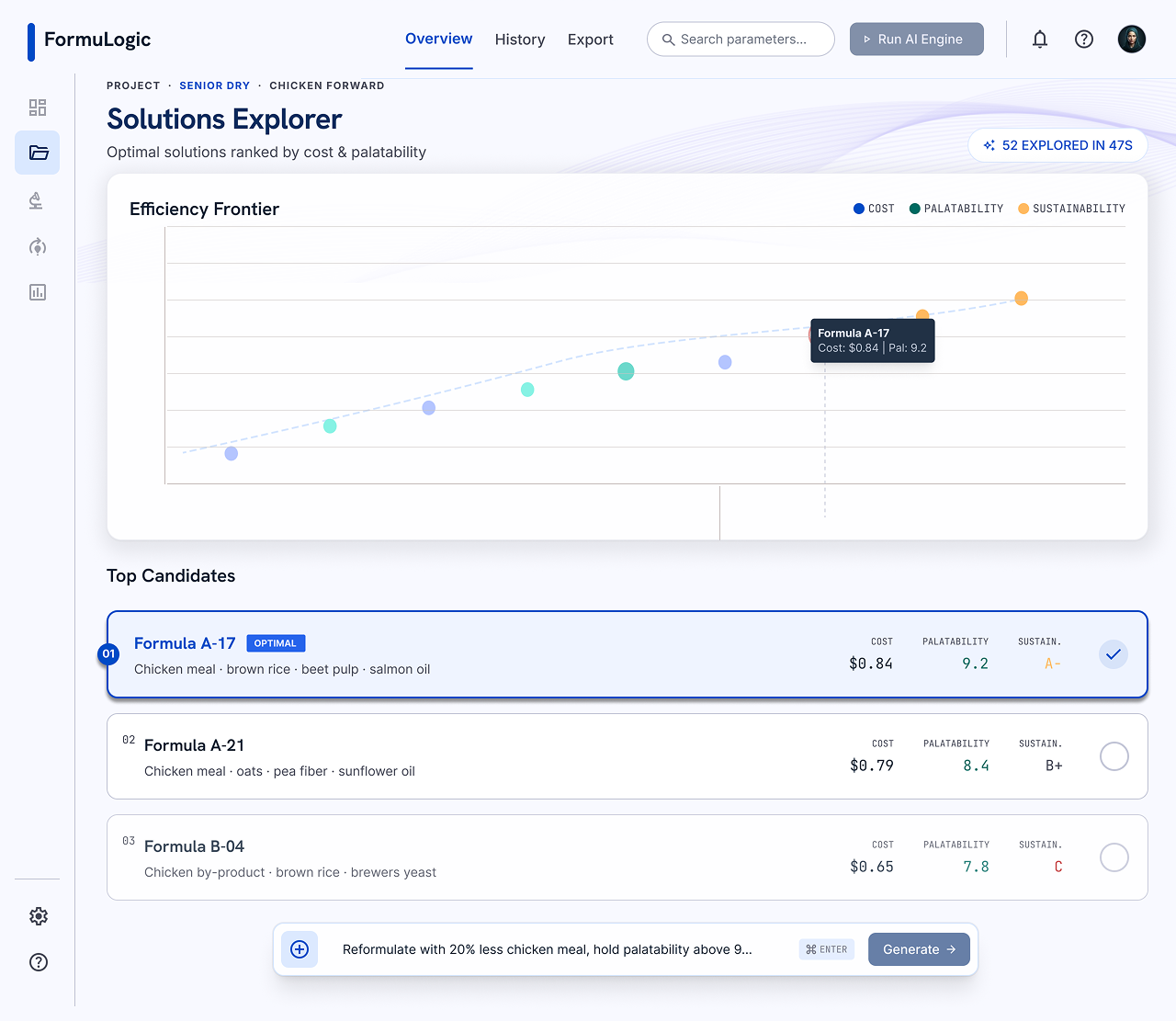Click the Efficiency Frontier title
The width and height of the screenshot is (1176, 1021).
(x=204, y=210)
